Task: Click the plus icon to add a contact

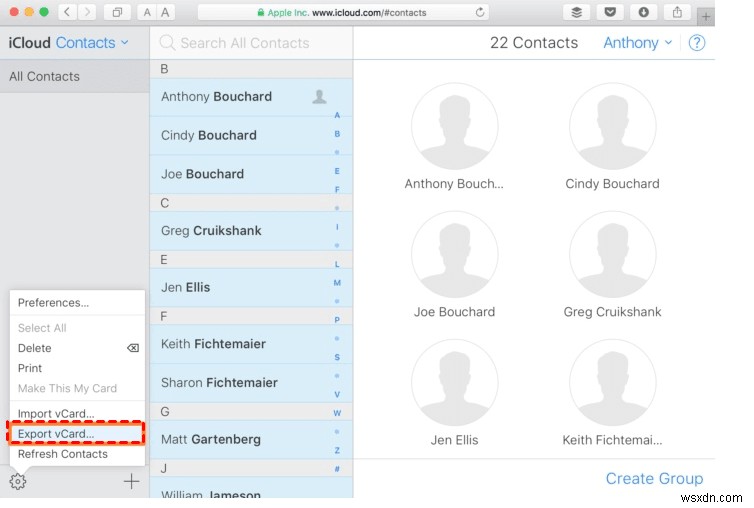Action: point(131,481)
